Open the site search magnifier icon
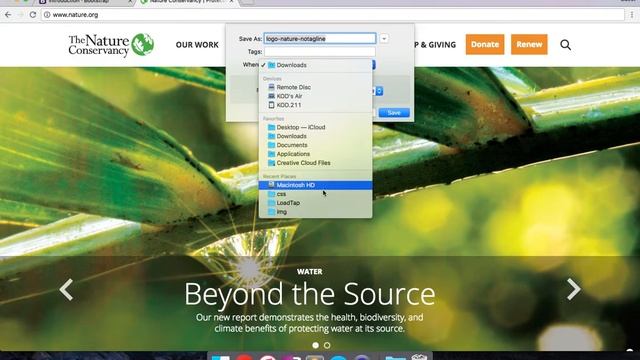The height and width of the screenshot is (360, 640). click(565, 44)
